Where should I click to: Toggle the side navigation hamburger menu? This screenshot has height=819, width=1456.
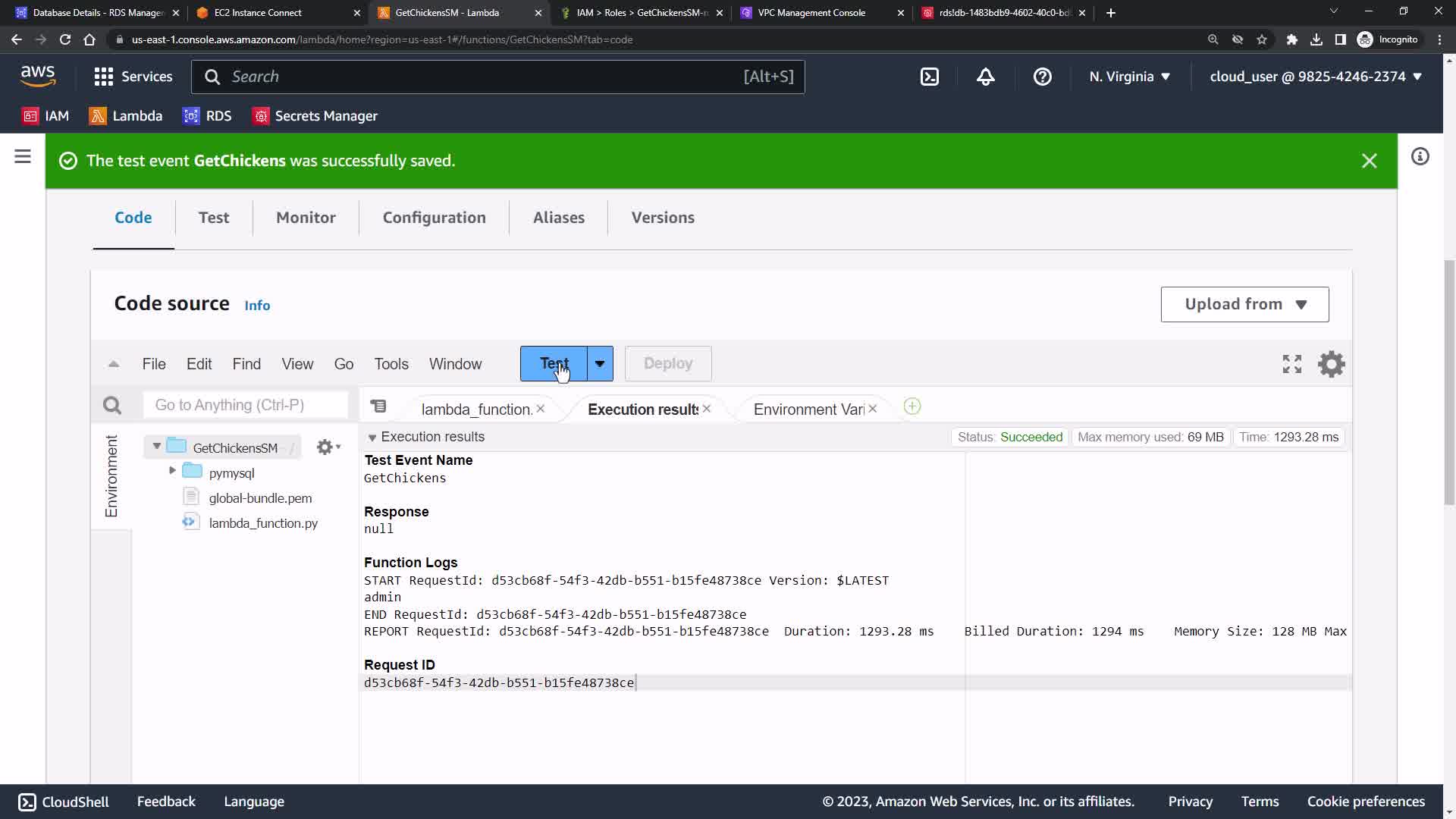click(23, 157)
